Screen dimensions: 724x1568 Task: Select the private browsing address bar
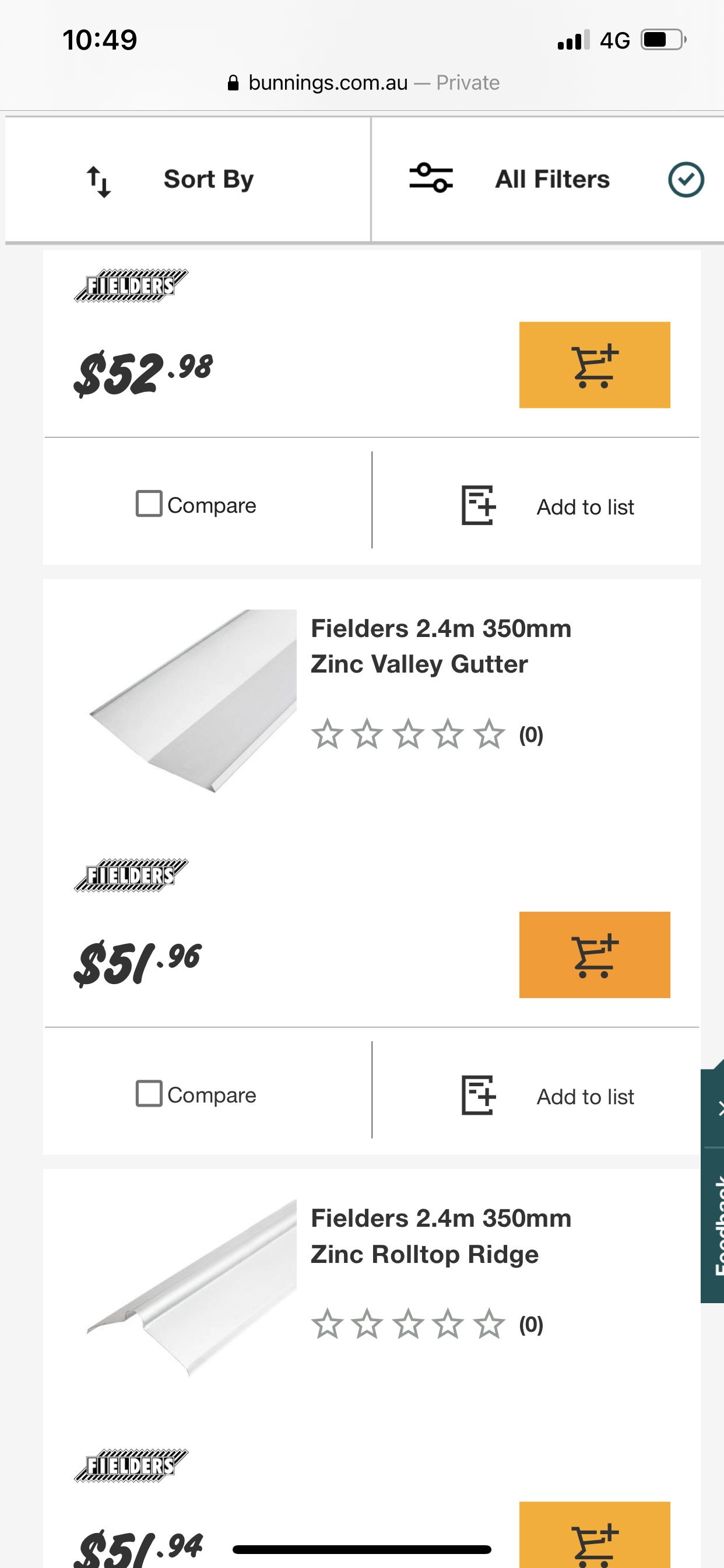(x=362, y=82)
